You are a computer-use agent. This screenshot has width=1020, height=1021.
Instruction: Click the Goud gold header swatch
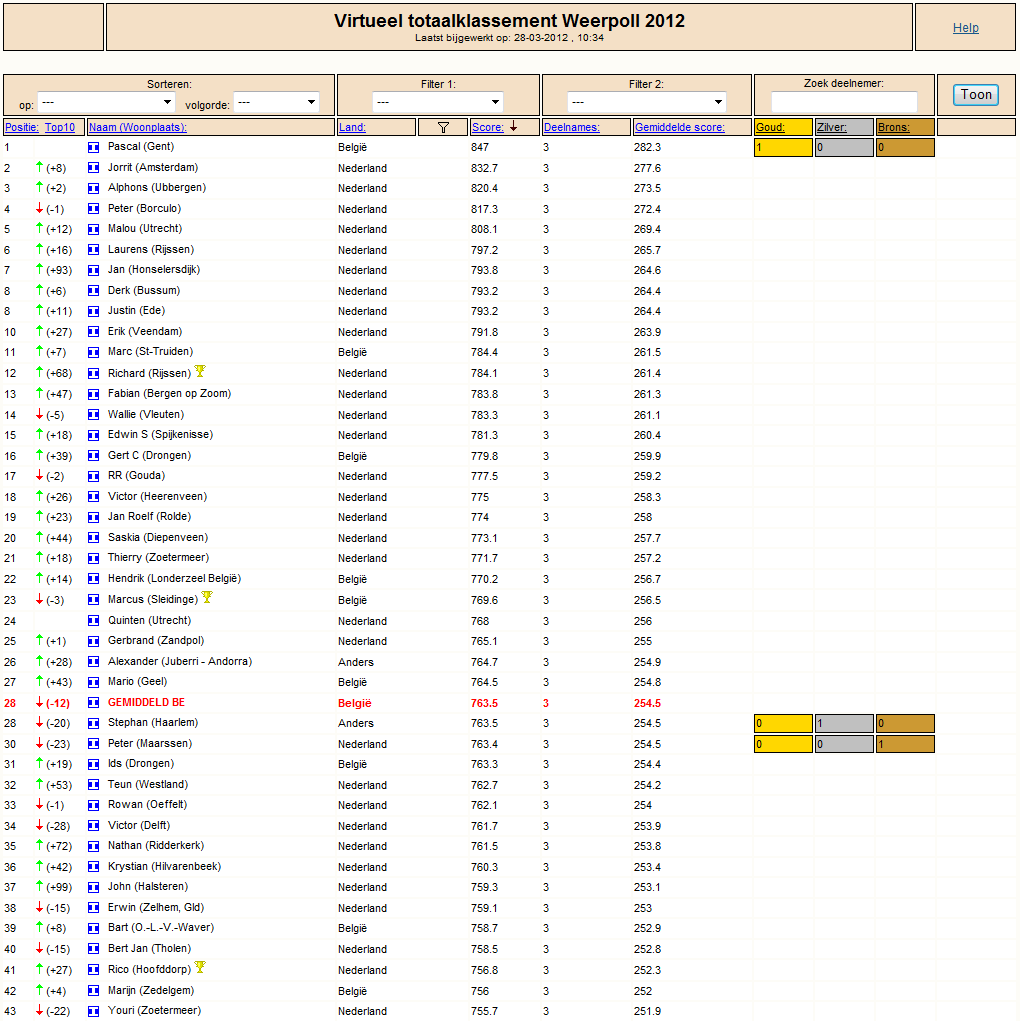coord(784,128)
